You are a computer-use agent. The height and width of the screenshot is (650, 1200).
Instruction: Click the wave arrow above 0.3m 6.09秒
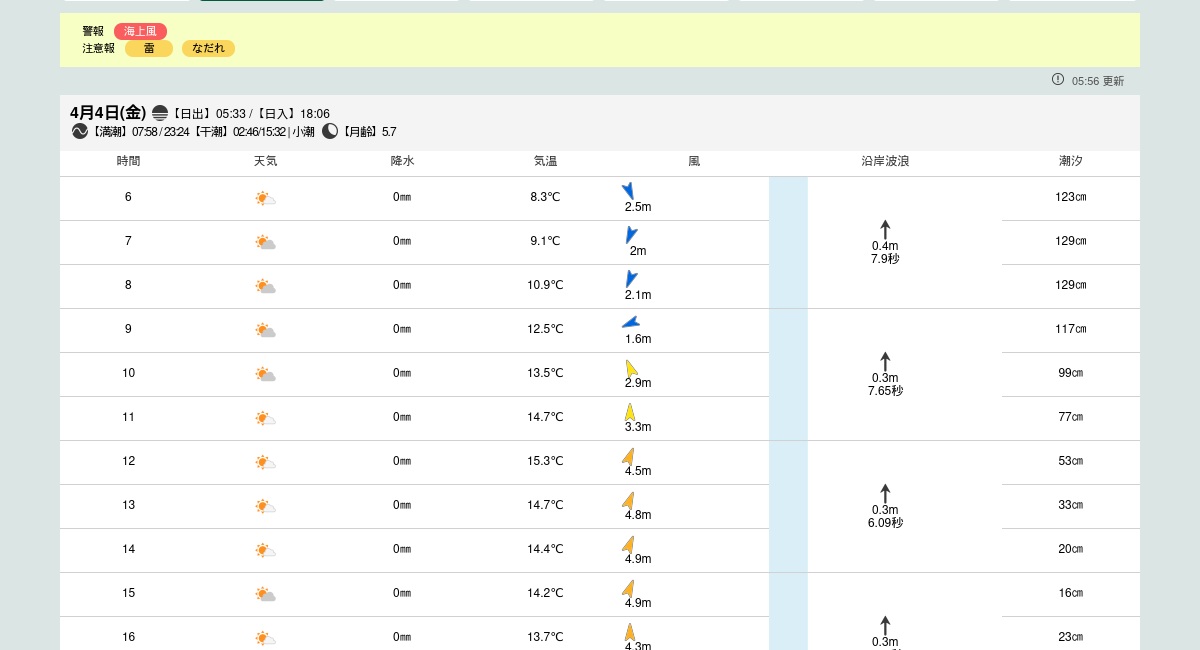click(x=885, y=493)
